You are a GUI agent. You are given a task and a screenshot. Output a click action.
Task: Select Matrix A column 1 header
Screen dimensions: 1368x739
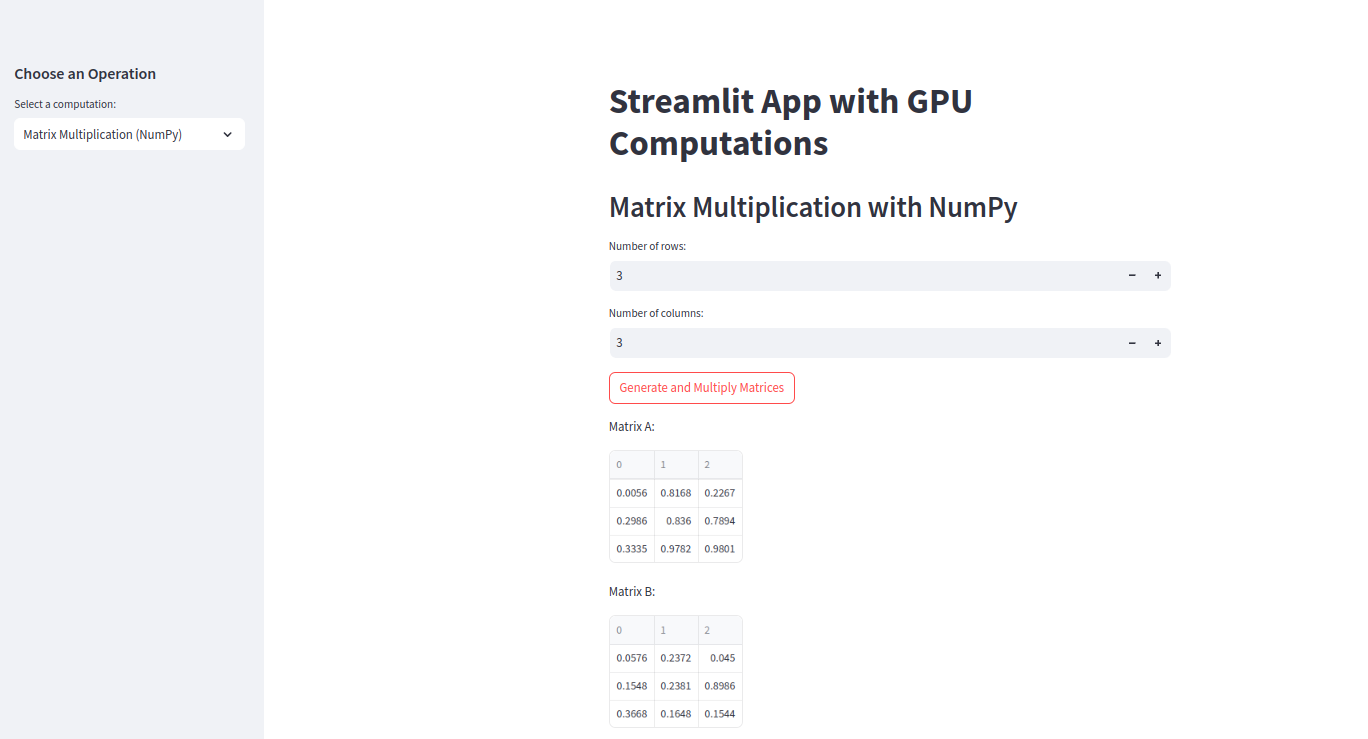click(676, 465)
